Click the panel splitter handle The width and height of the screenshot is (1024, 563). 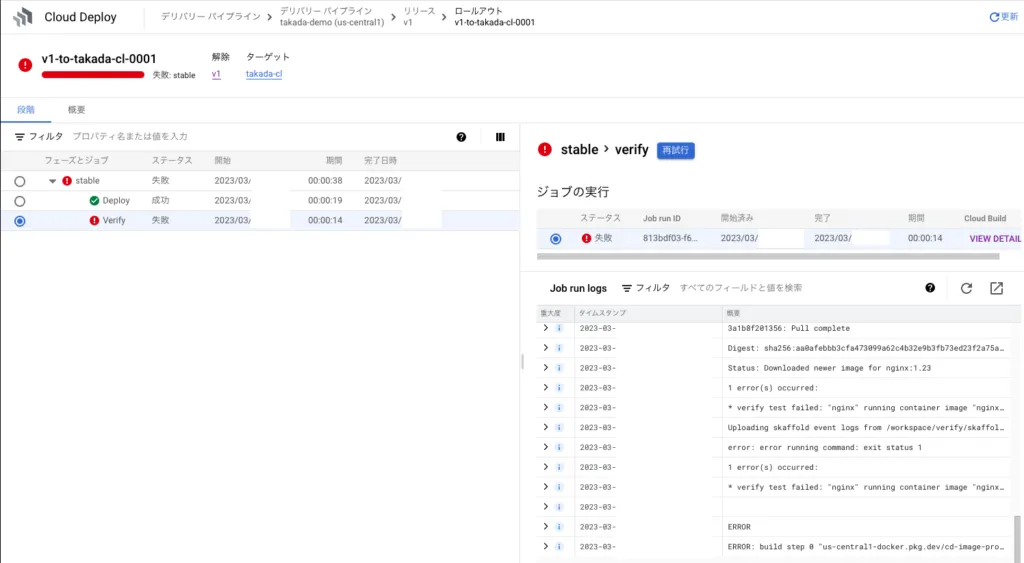pos(522,361)
